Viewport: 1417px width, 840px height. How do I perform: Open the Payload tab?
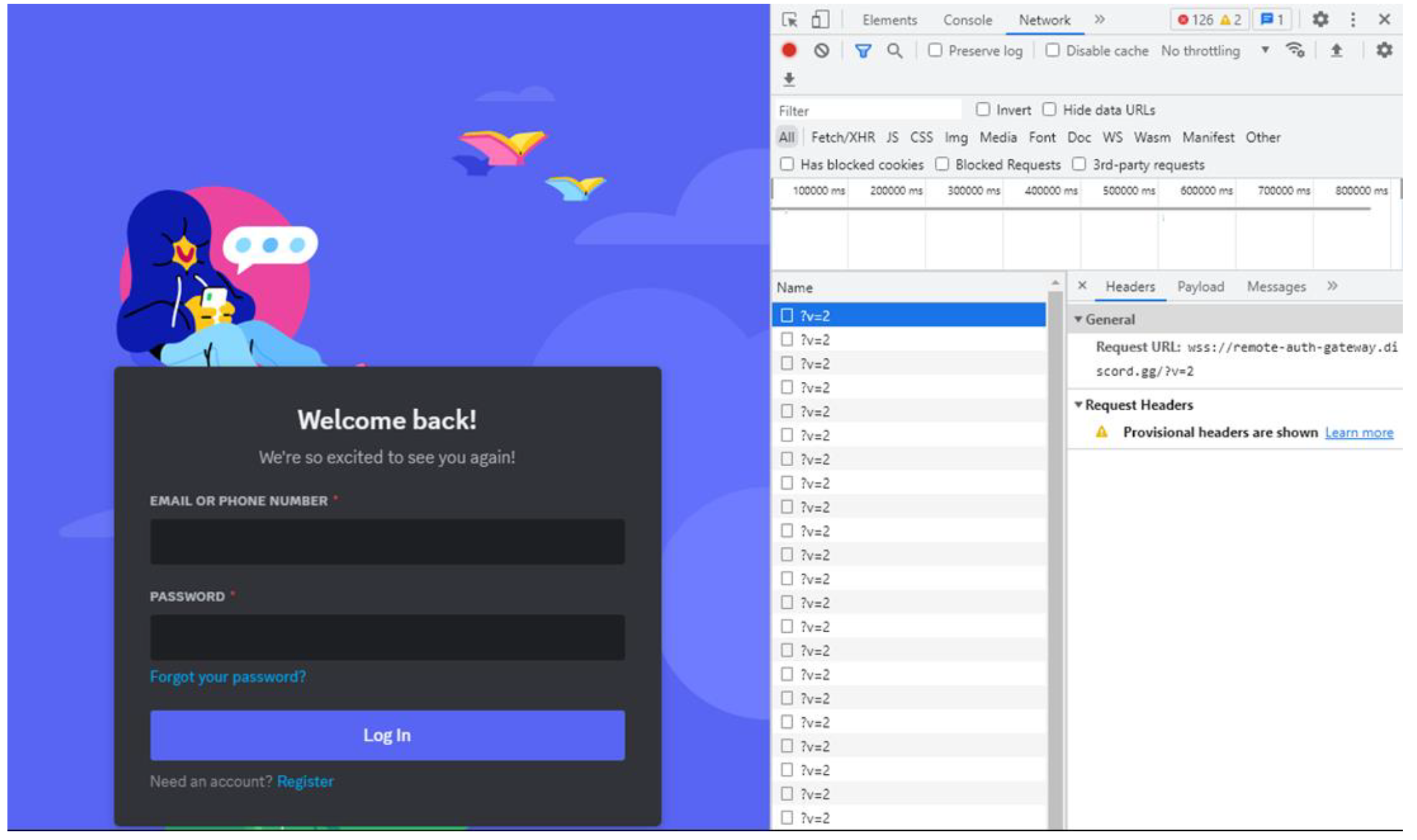(1200, 286)
